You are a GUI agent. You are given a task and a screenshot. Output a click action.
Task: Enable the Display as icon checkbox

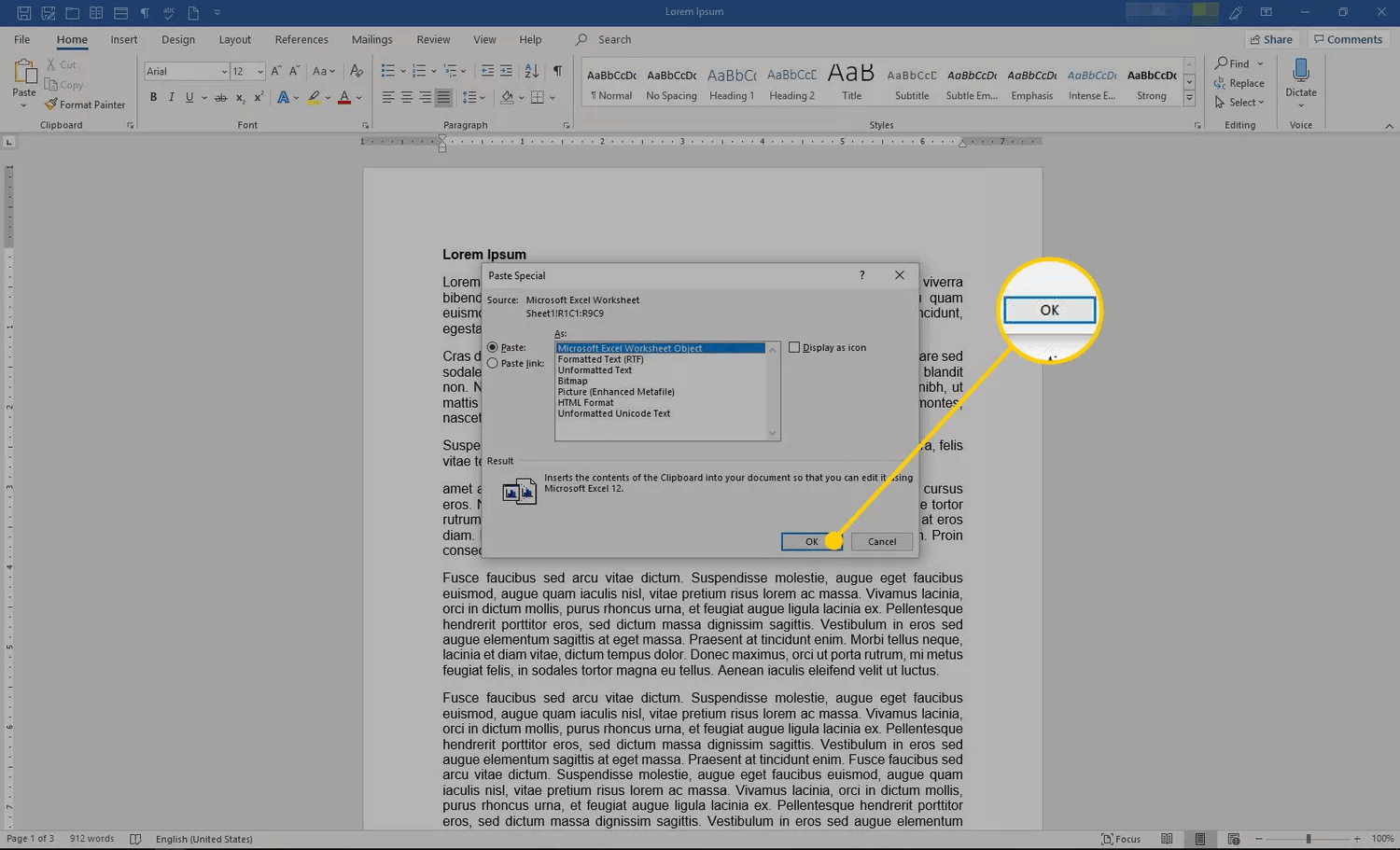click(x=794, y=347)
